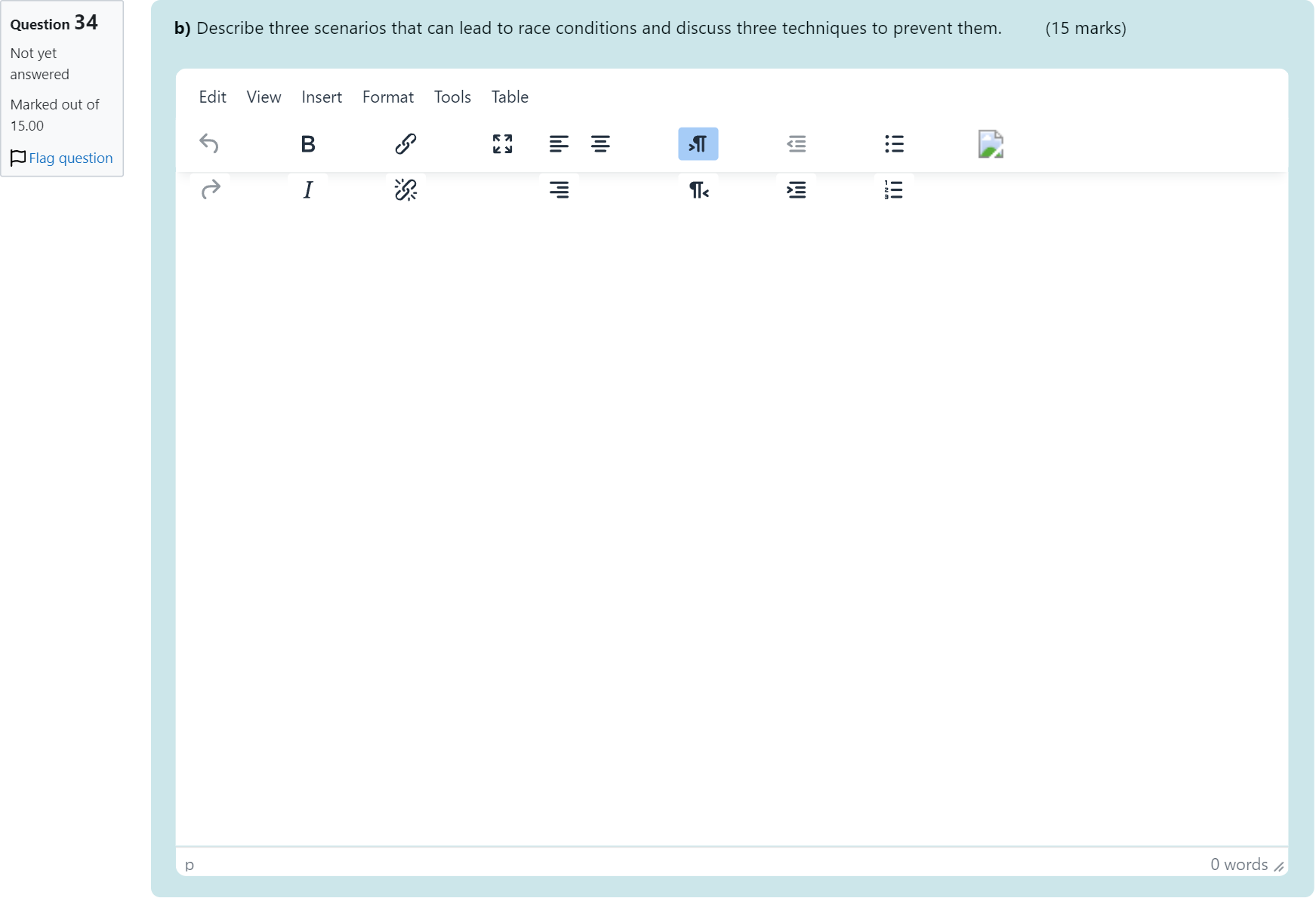Switch to right-to-left text direction

point(698,189)
